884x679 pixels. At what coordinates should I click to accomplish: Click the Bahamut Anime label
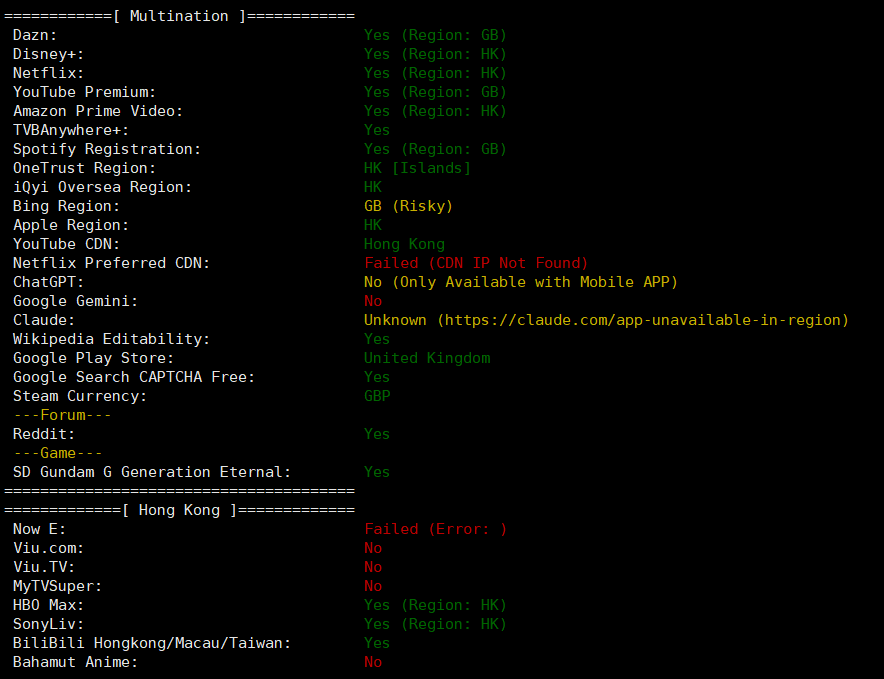click(x=76, y=662)
